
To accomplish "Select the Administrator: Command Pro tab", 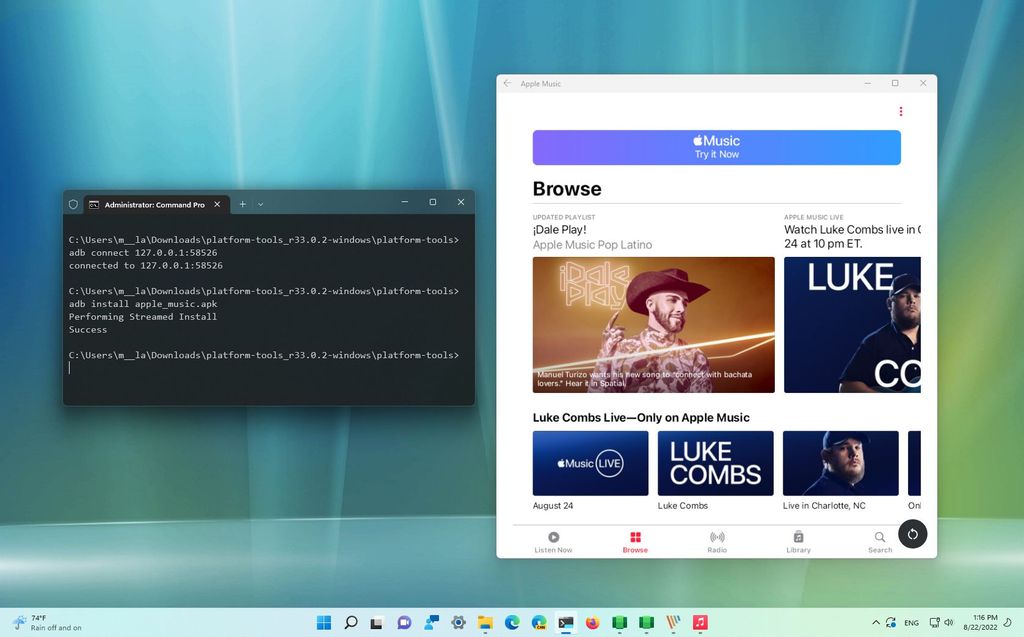I will (x=152, y=203).
